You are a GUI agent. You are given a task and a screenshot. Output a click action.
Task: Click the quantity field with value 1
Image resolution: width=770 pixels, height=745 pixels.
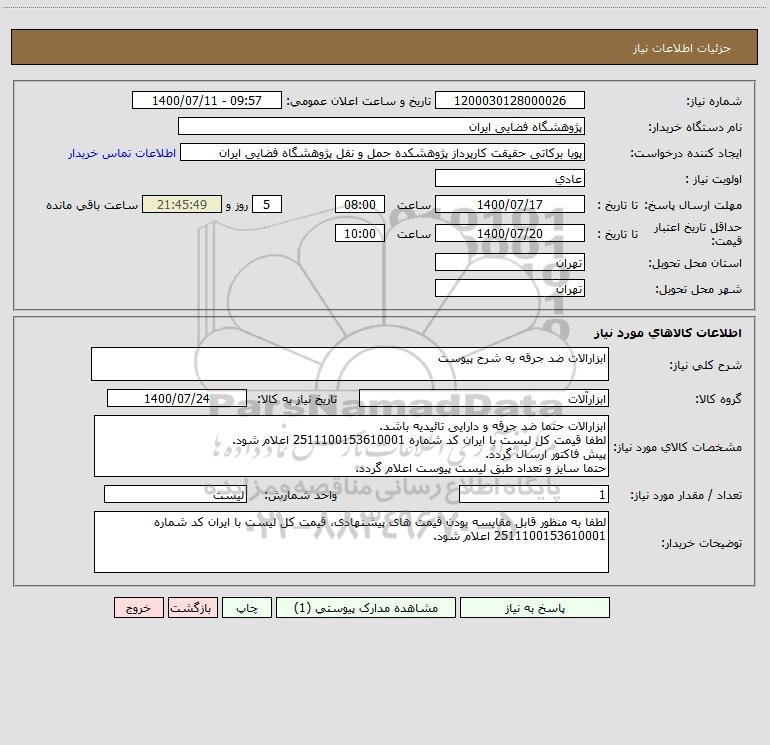[x=534, y=494]
